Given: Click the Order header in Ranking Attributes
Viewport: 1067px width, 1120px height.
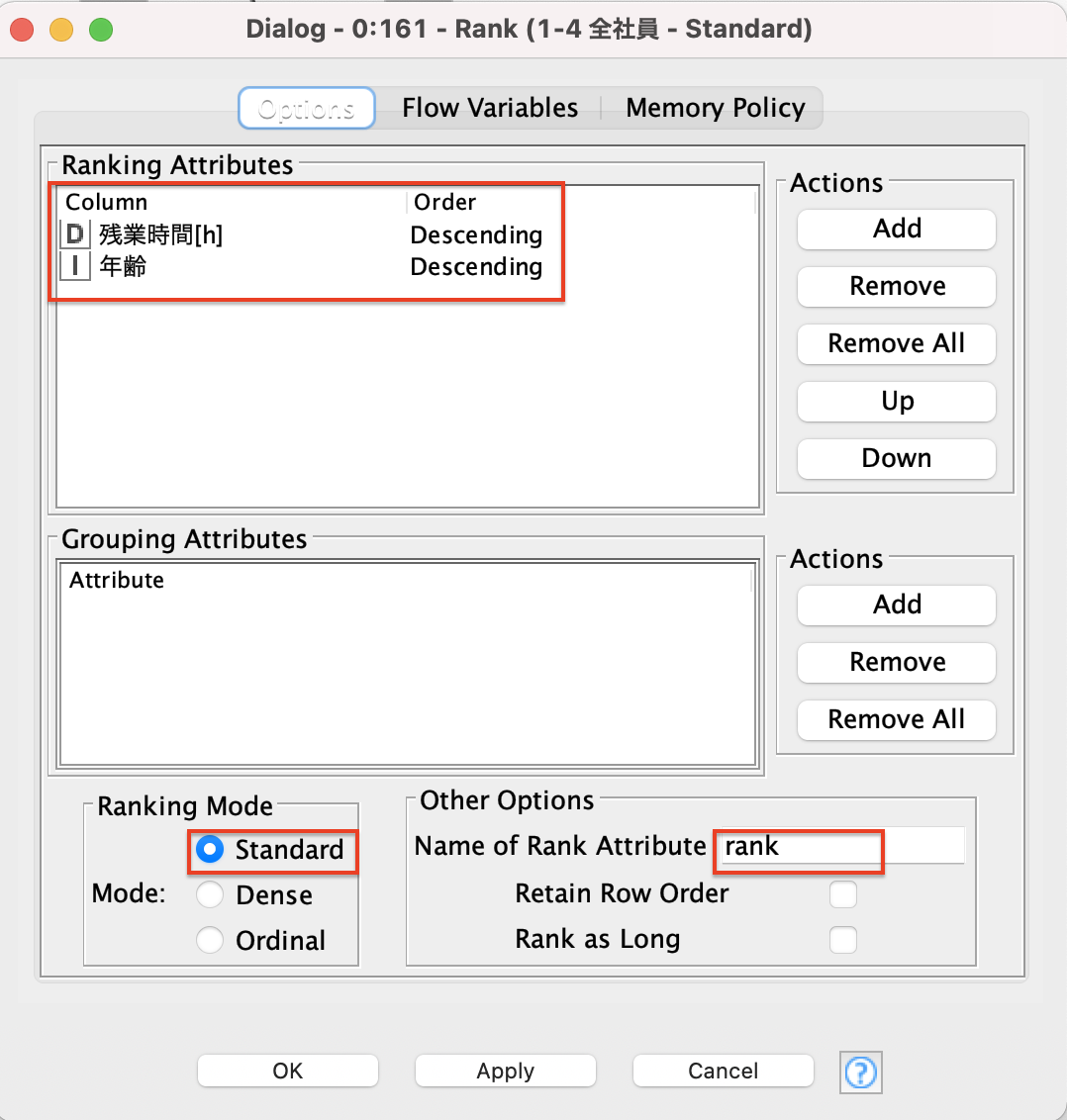Looking at the screenshot, I should (581, 202).
